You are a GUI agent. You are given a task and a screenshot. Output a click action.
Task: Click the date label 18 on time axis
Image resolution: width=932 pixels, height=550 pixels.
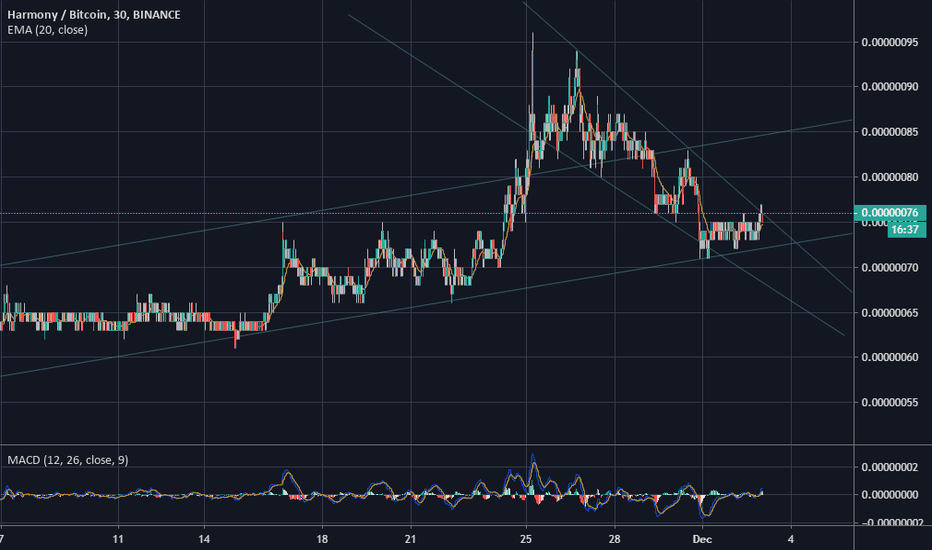click(322, 539)
